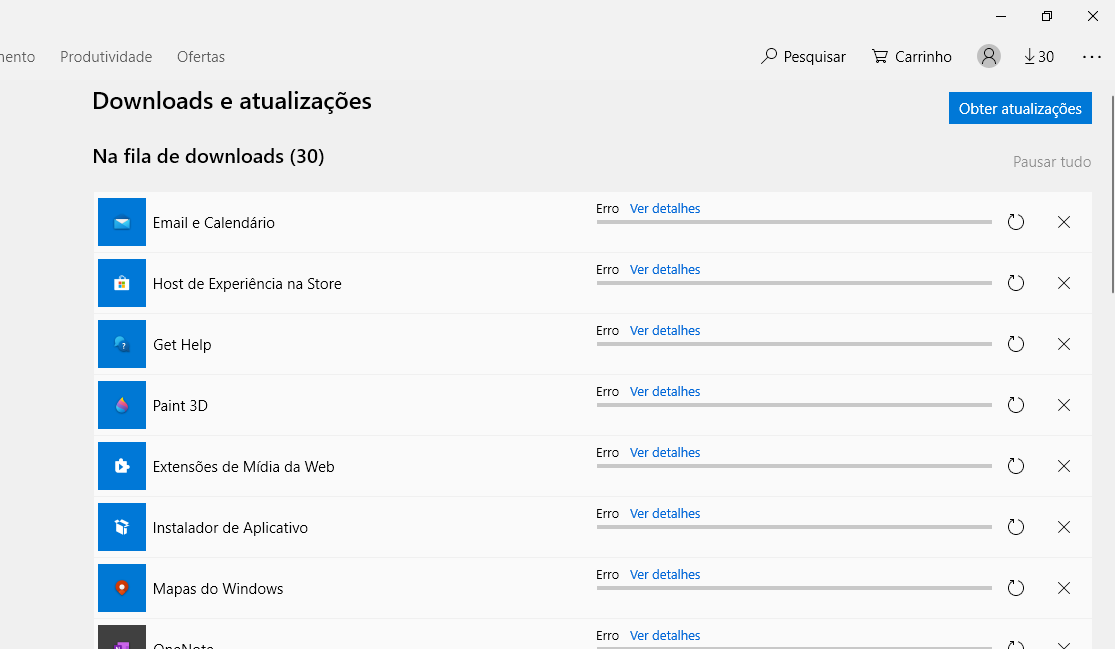Retry the Get Help download
The width and height of the screenshot is (1115, 649).
(x=1016, y=344)
